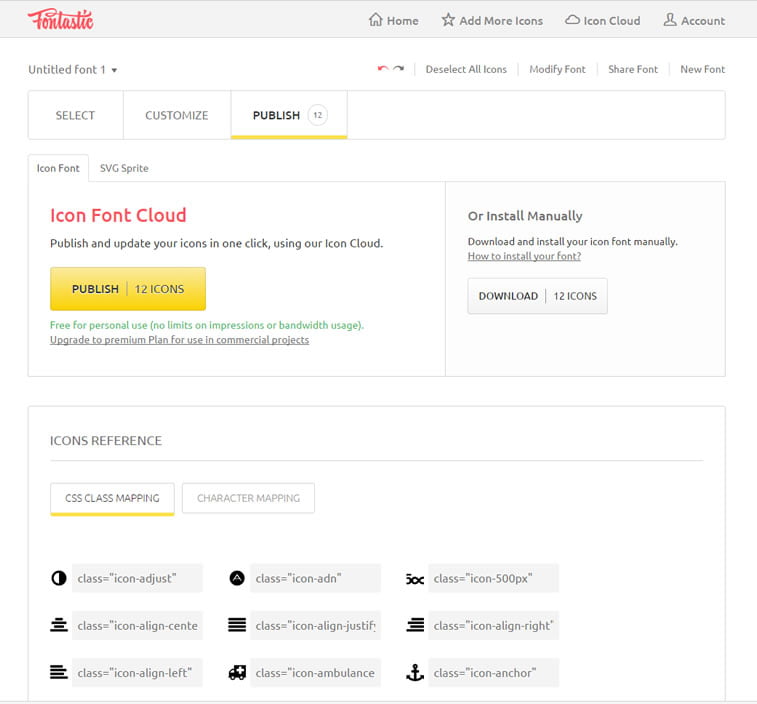Click the align-right icon glyph

coord(415,625)
